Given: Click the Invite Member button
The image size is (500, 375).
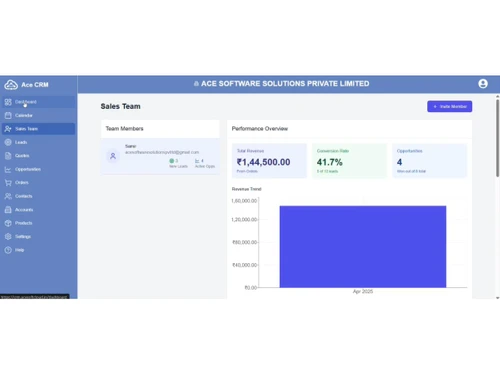Looking at the screenshot, I should point(449,106).
